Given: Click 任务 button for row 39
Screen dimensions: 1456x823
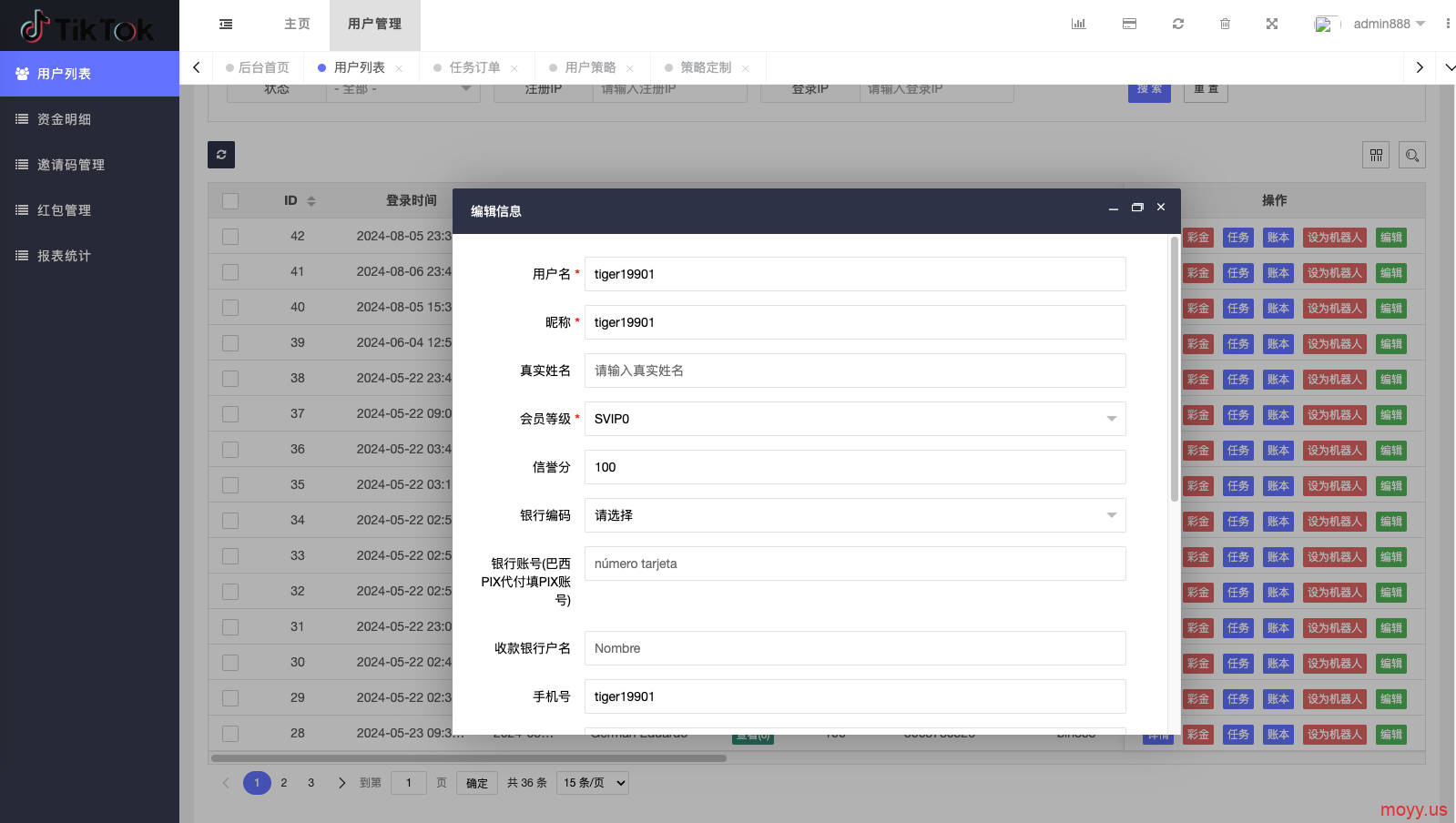Looking at the screenshot, I should [x=1238, y=344].
